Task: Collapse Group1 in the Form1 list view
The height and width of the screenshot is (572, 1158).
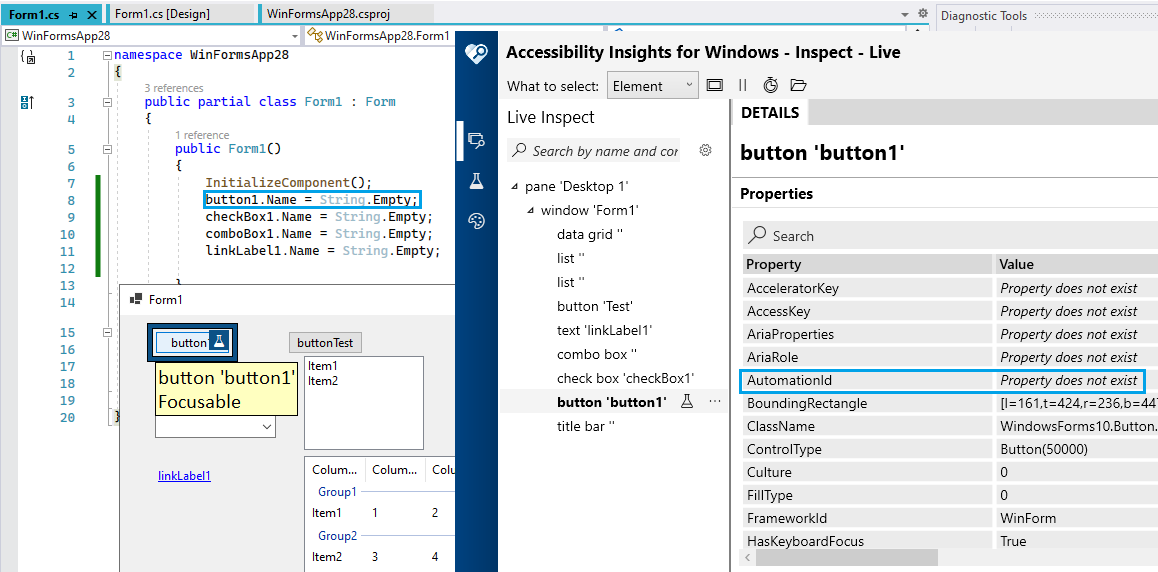Action: [338, 491]
